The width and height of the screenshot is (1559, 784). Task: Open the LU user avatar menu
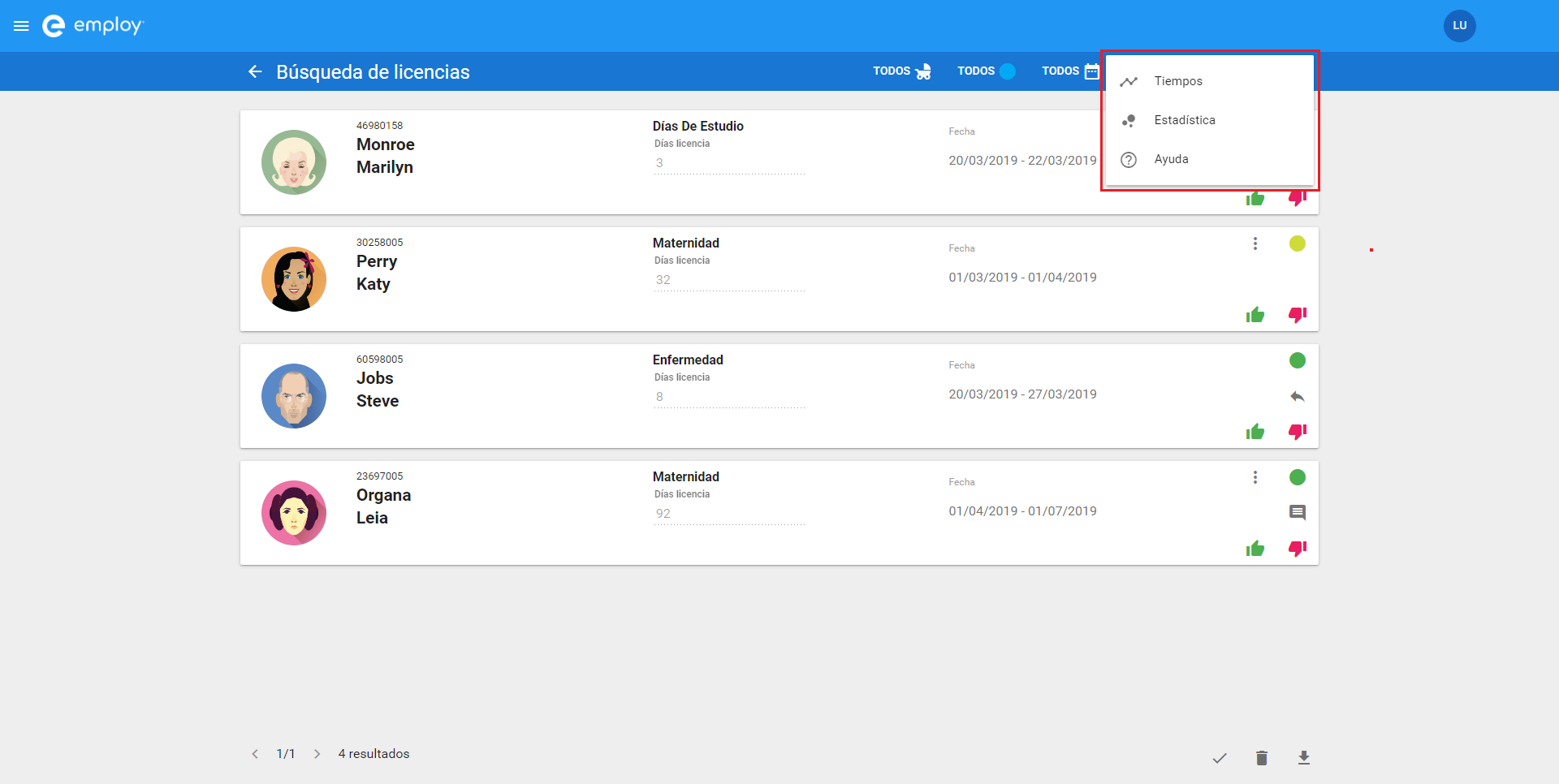(1459, 26)
